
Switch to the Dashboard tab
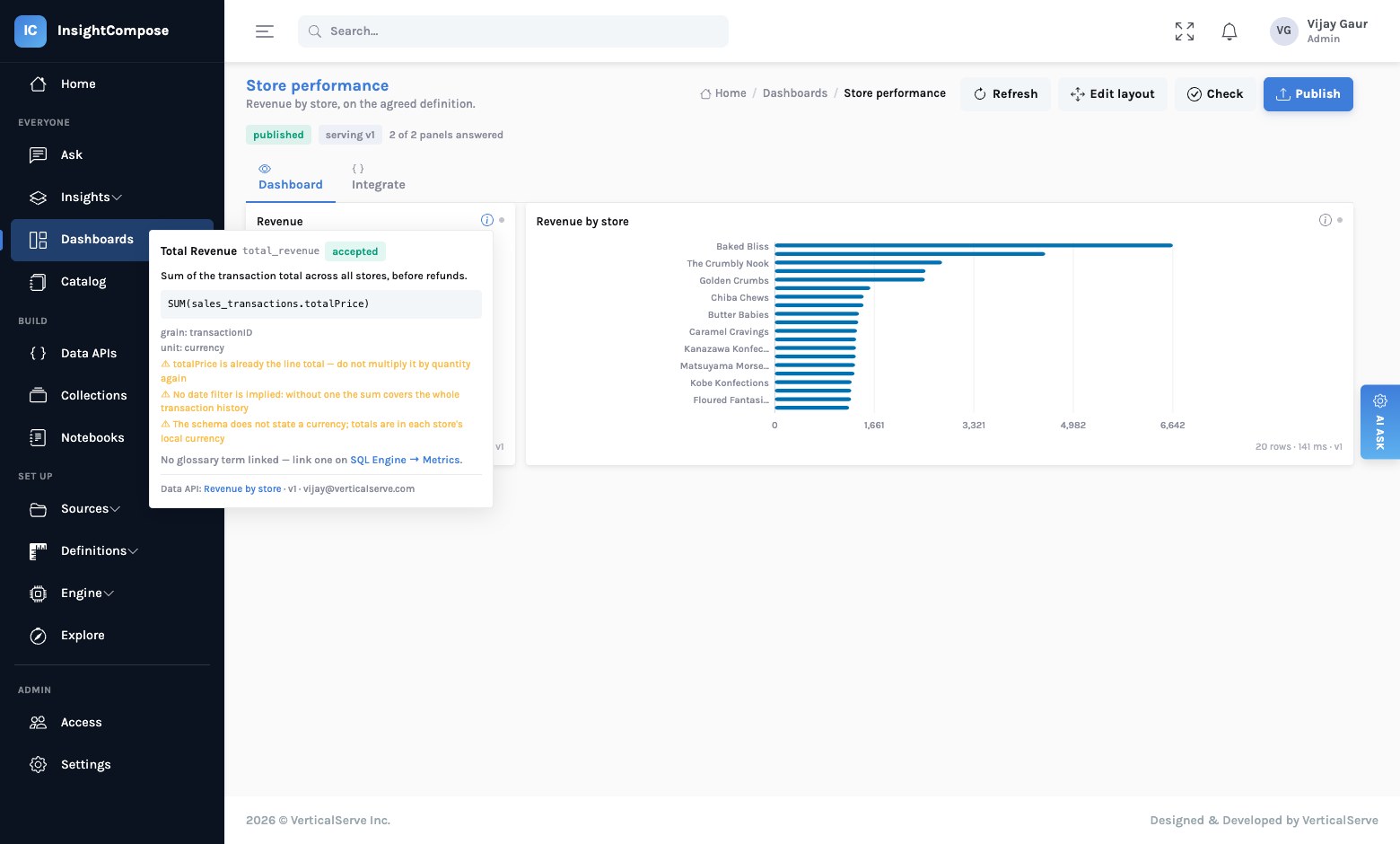pyautogui.click(x=291, y=178)
